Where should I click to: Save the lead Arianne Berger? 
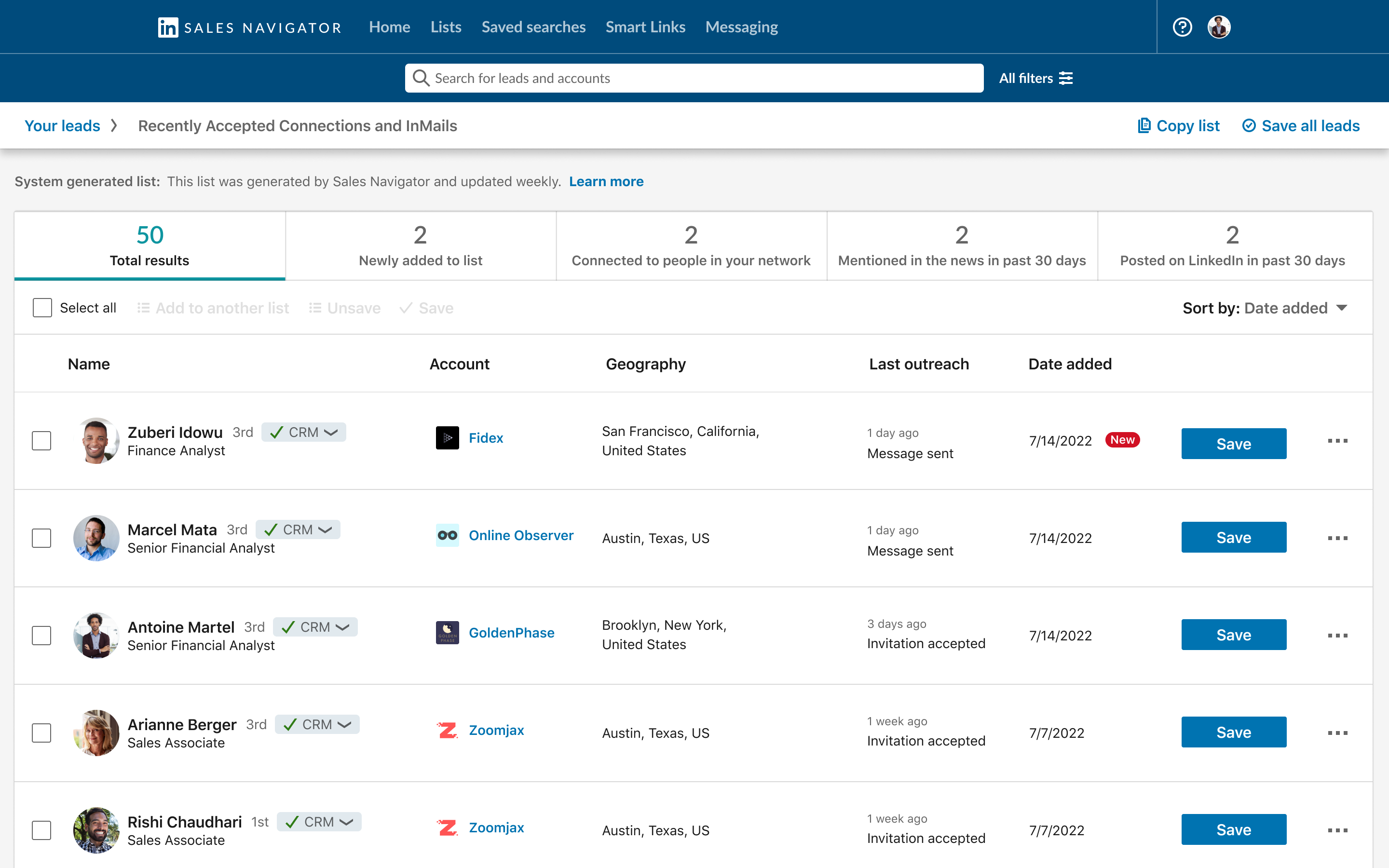tap(1233, 732)
